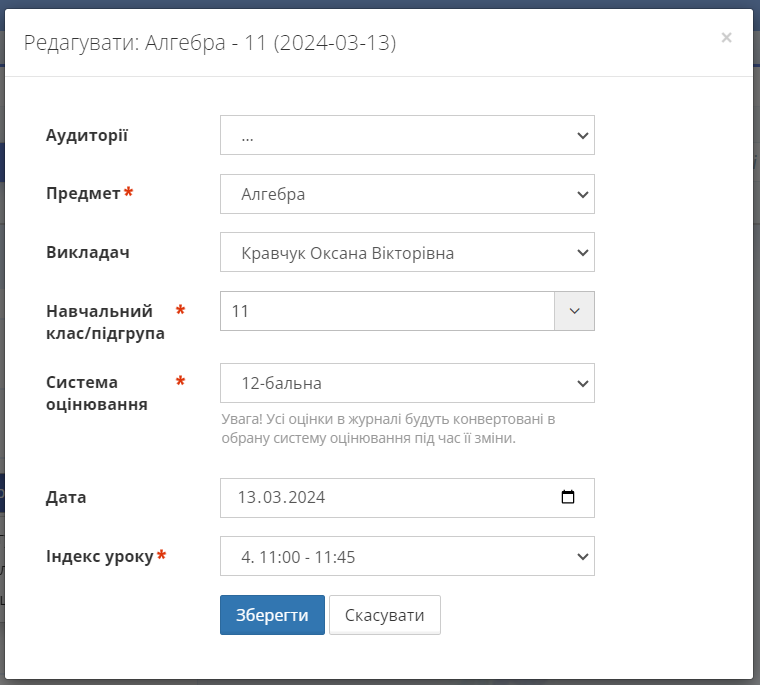Image resolution: width=760 pixels, height=685 pixels.
Task: Open the Система оцінювання dropdown showing 12-бальна
Action: coord(407,383)
